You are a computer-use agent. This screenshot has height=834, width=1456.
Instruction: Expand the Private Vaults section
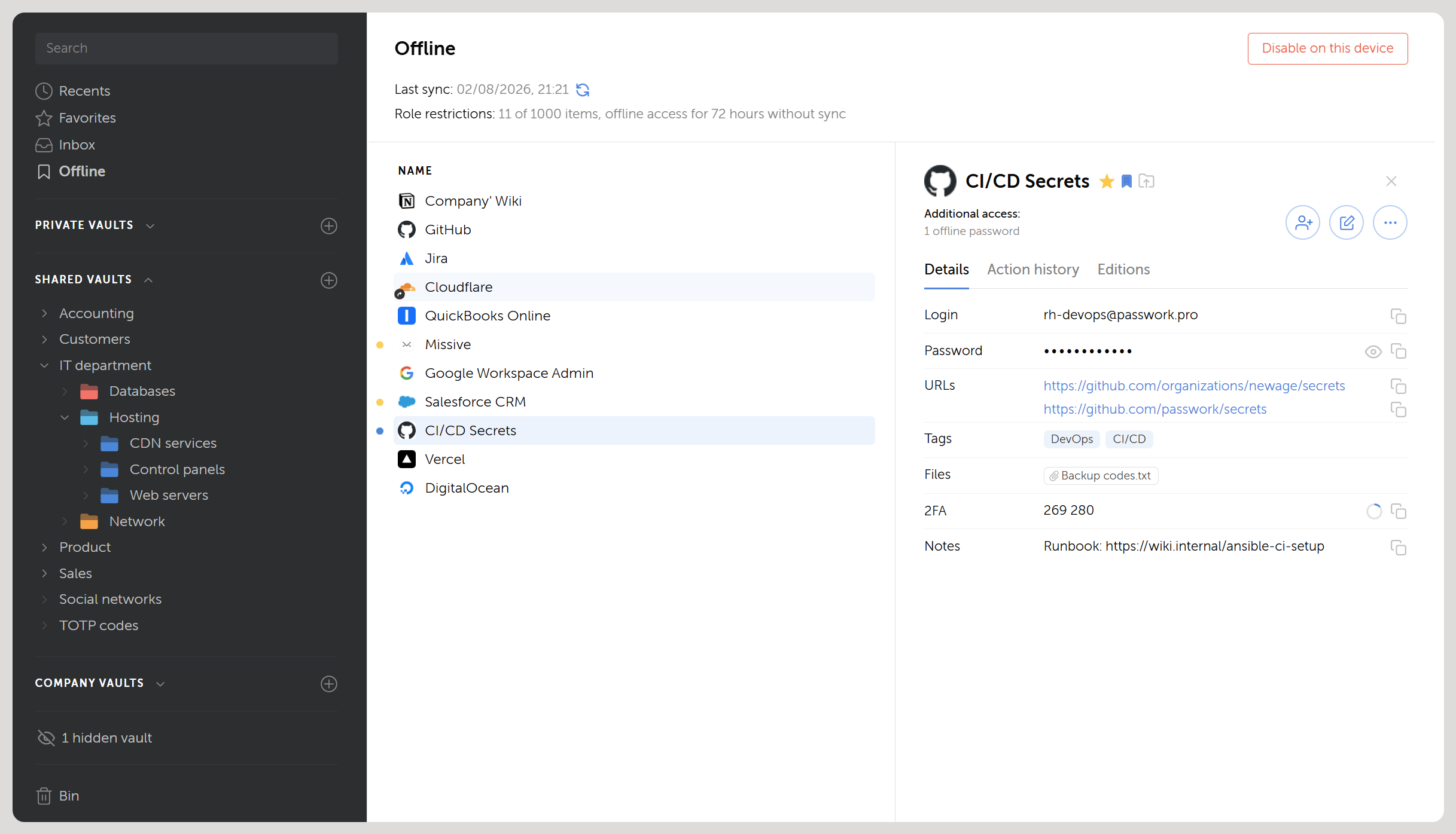[x=150, y=225]
